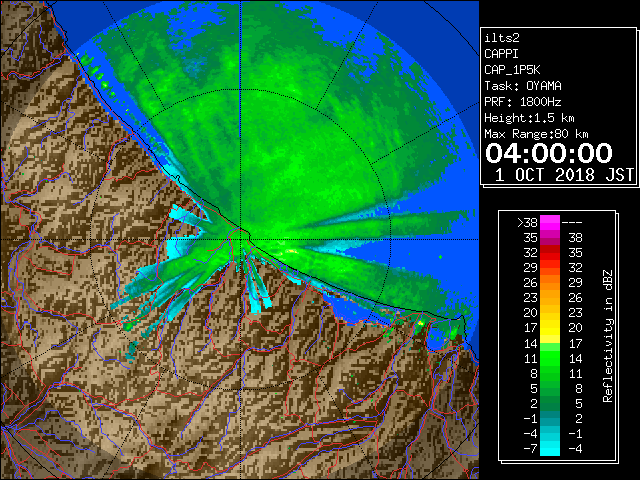Click the radar site at crosshair center

(241, 239)
